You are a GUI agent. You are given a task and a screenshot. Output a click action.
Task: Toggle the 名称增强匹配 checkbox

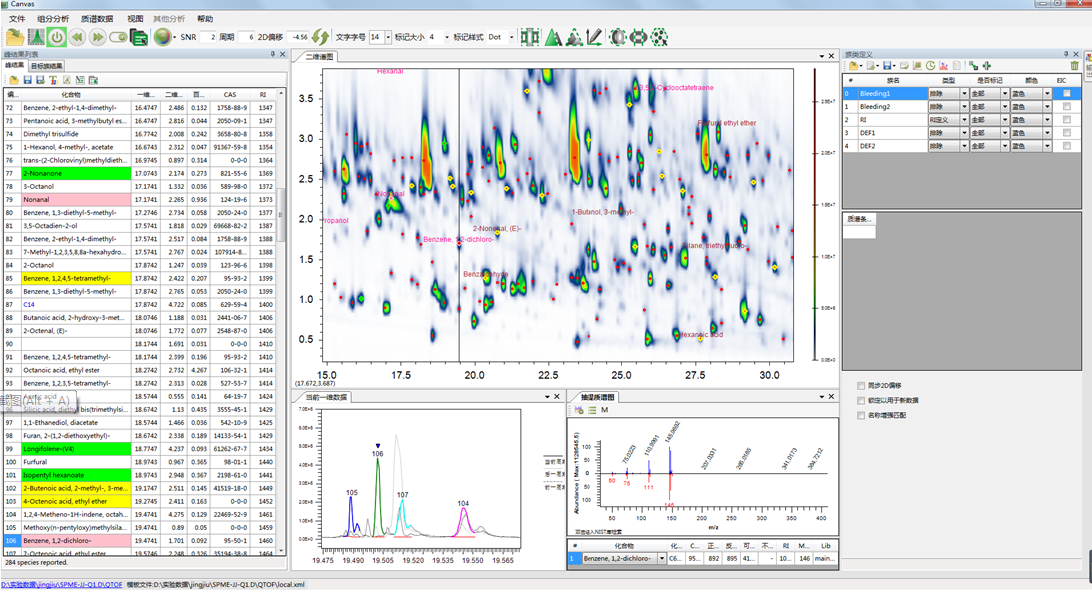[861, 415]
